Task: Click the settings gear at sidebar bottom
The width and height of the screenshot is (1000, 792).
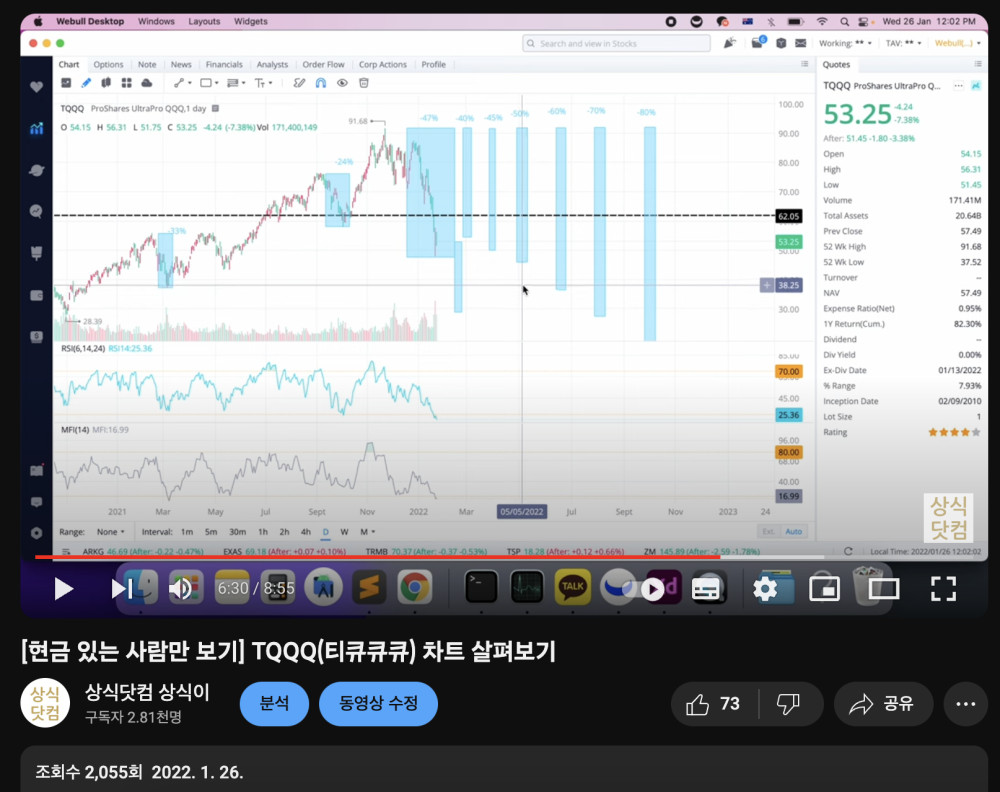Action: pyautogui.click(x=37, y=531)
